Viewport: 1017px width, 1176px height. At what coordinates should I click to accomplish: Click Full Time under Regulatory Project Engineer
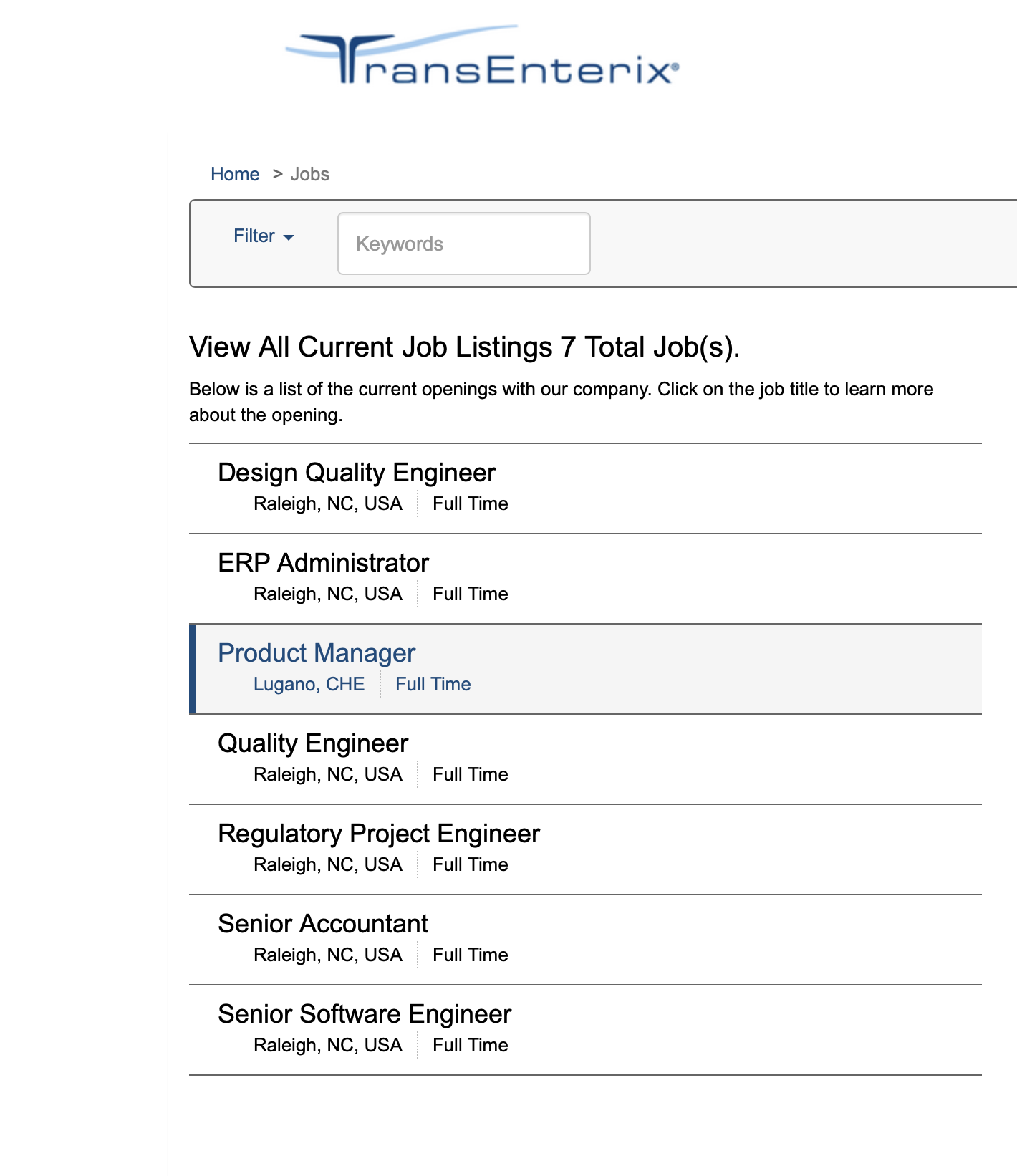[x=471, y=864]
